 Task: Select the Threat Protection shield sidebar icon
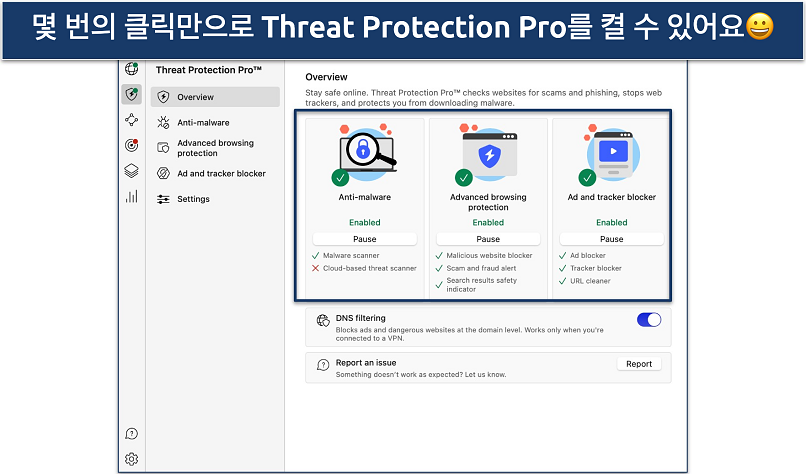coord(131,95)
